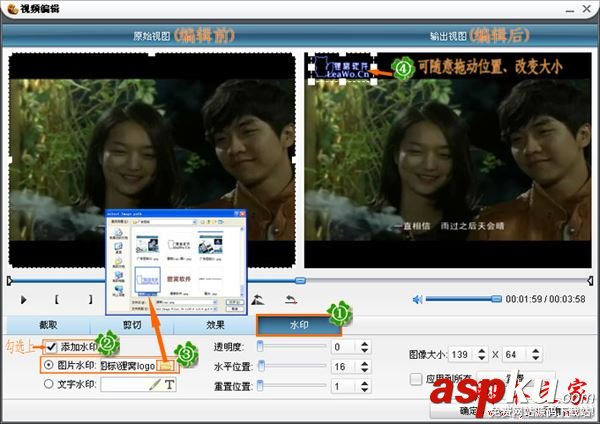The width and height of the screenshot is (600, 424).
Task: Toggle the 添加水印 checkbox
Action: point(51,347)
